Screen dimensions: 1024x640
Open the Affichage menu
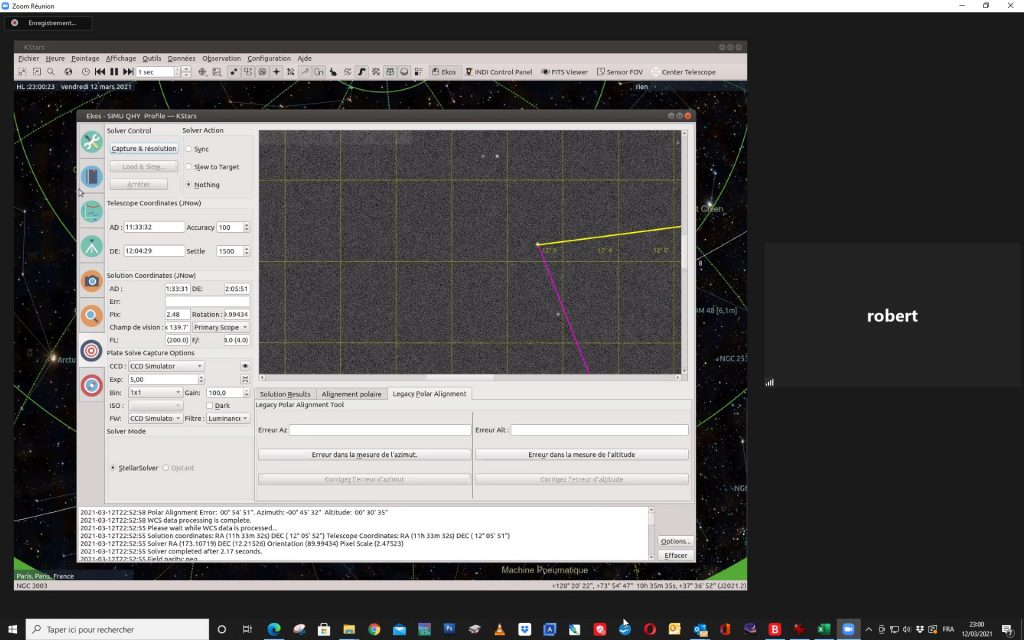(121, 58)
